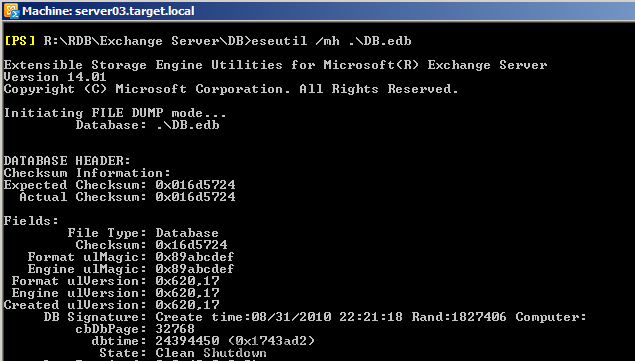This screenshot has height=361, width=635.
Task: Click the DB Signature create time 08/31/2010
Action: point(291,317)
